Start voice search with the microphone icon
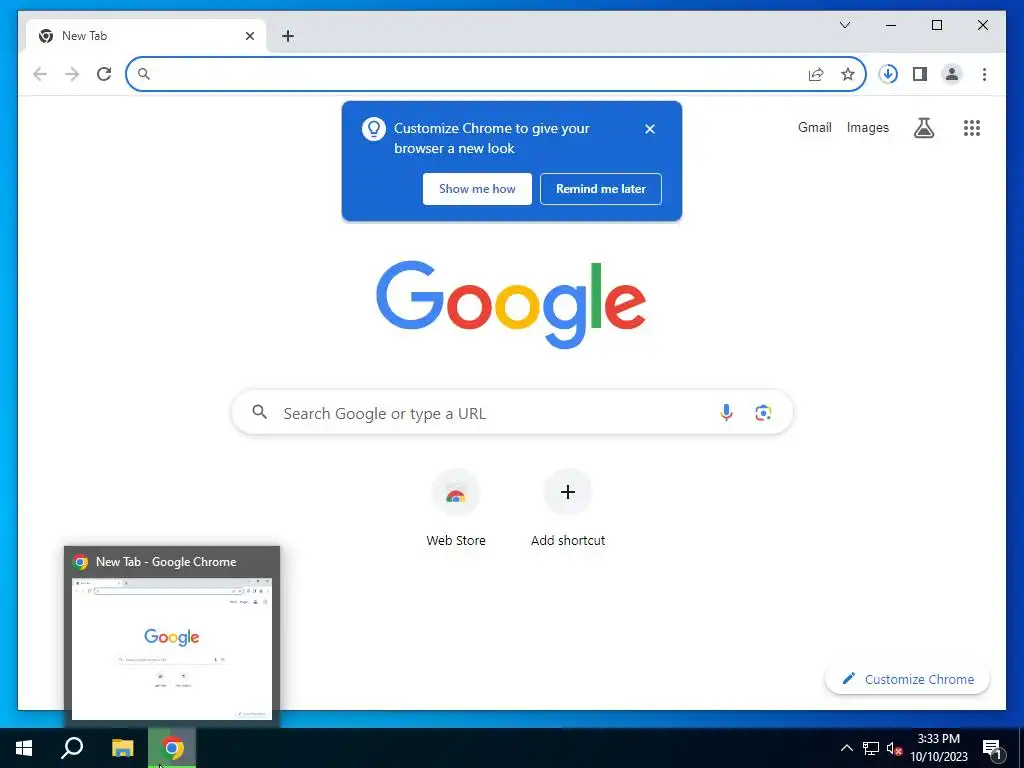 coord(726,412)
